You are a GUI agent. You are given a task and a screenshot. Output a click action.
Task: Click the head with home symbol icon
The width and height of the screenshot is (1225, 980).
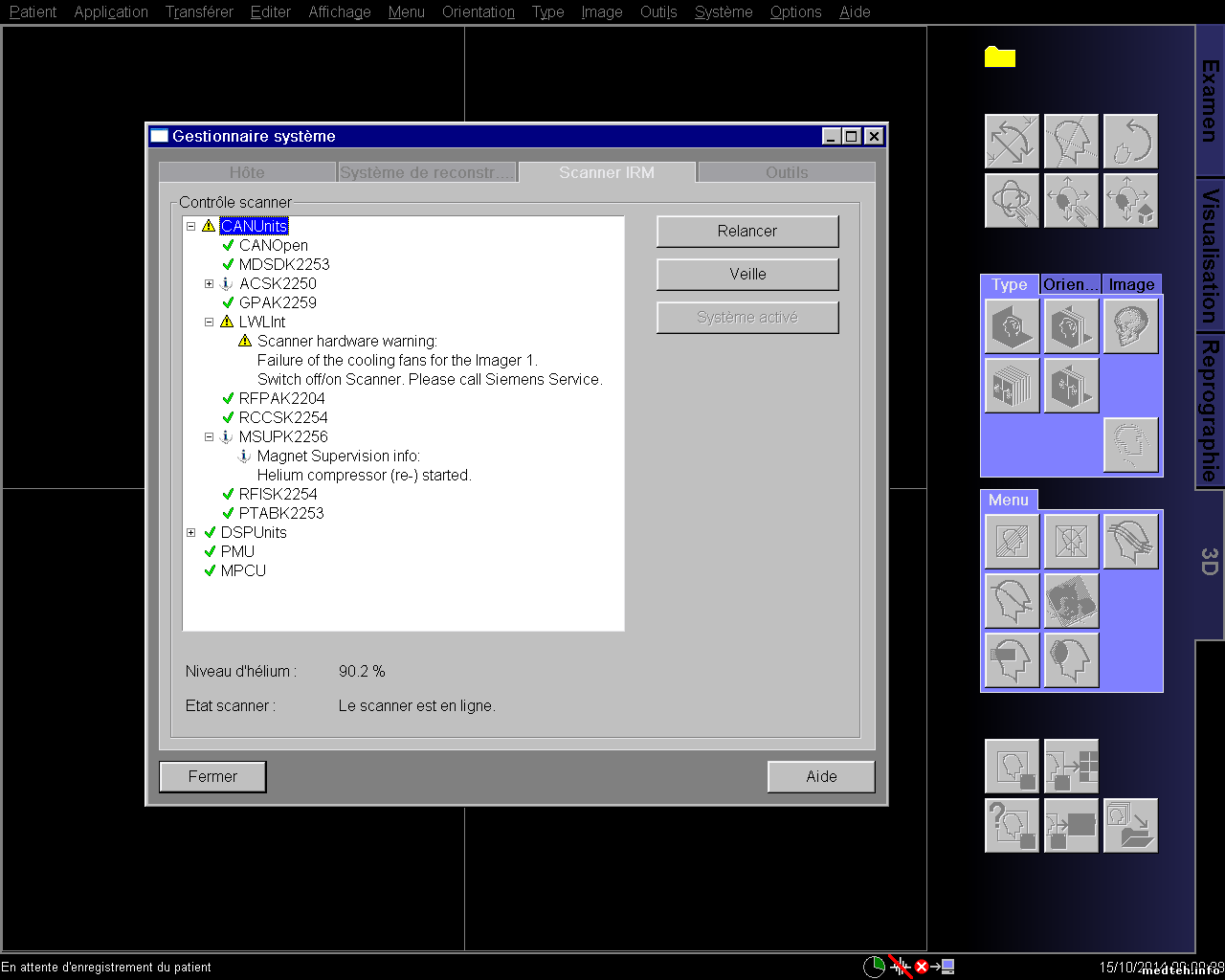tap(1130, 200)
